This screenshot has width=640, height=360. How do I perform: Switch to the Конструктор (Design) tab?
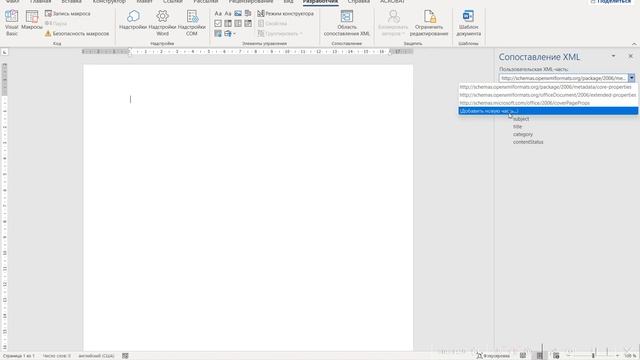point(109,2)
